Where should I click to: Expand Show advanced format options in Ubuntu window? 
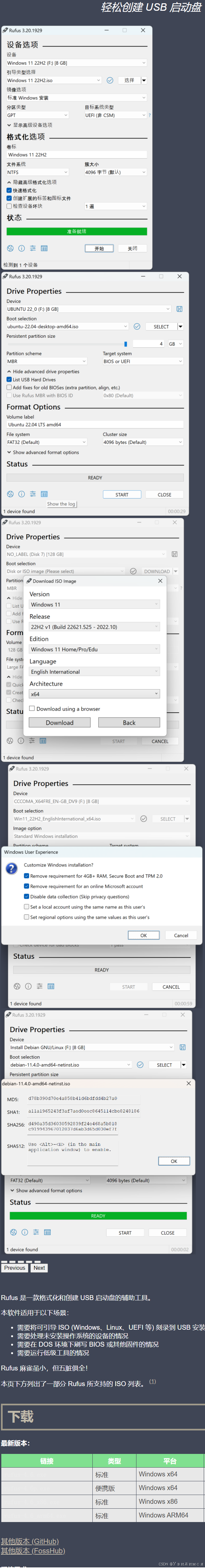coord(43,452)
